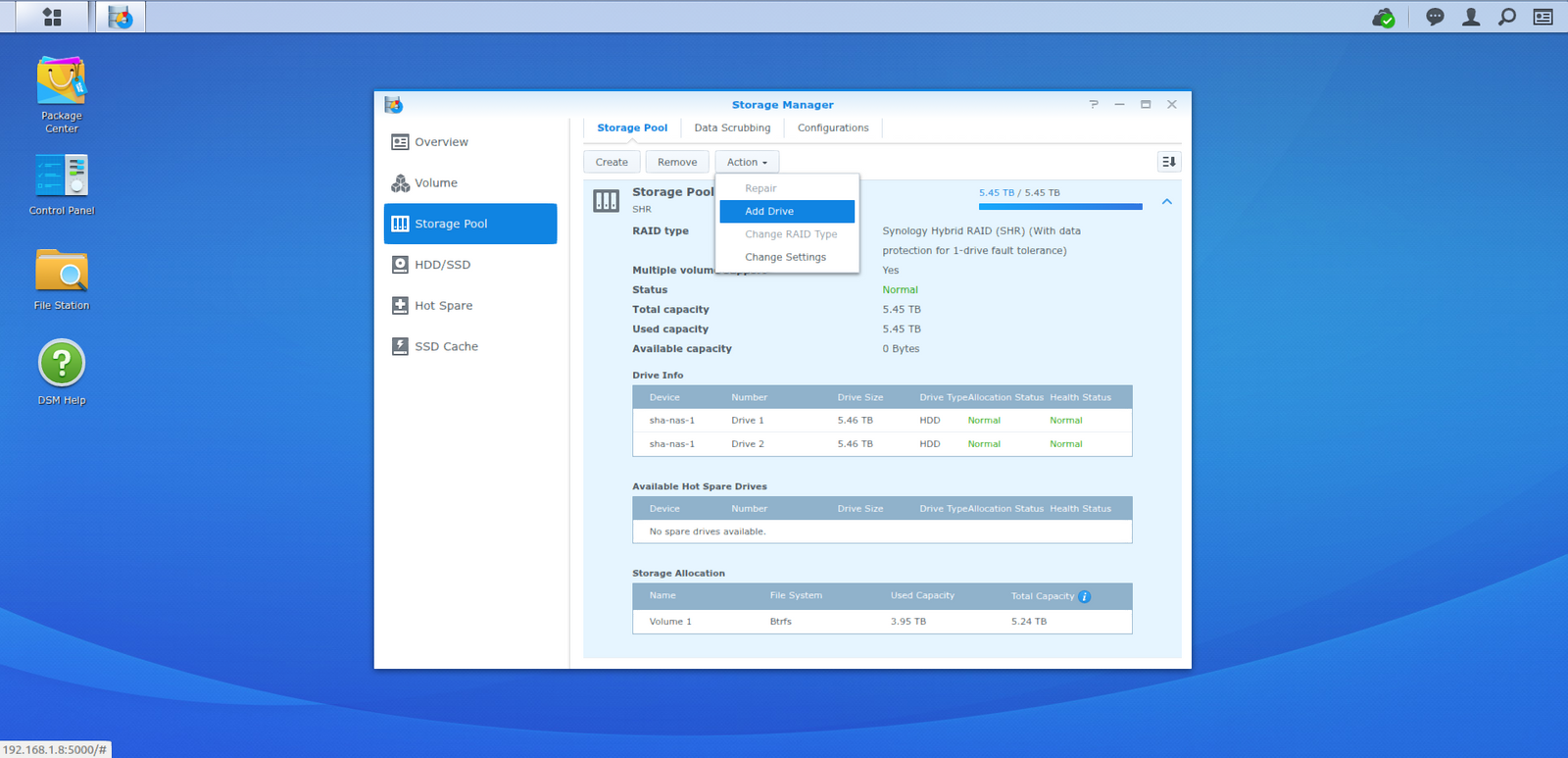
Task: Click the 3.95 TB used capacity cell
Action: point(907,622)
